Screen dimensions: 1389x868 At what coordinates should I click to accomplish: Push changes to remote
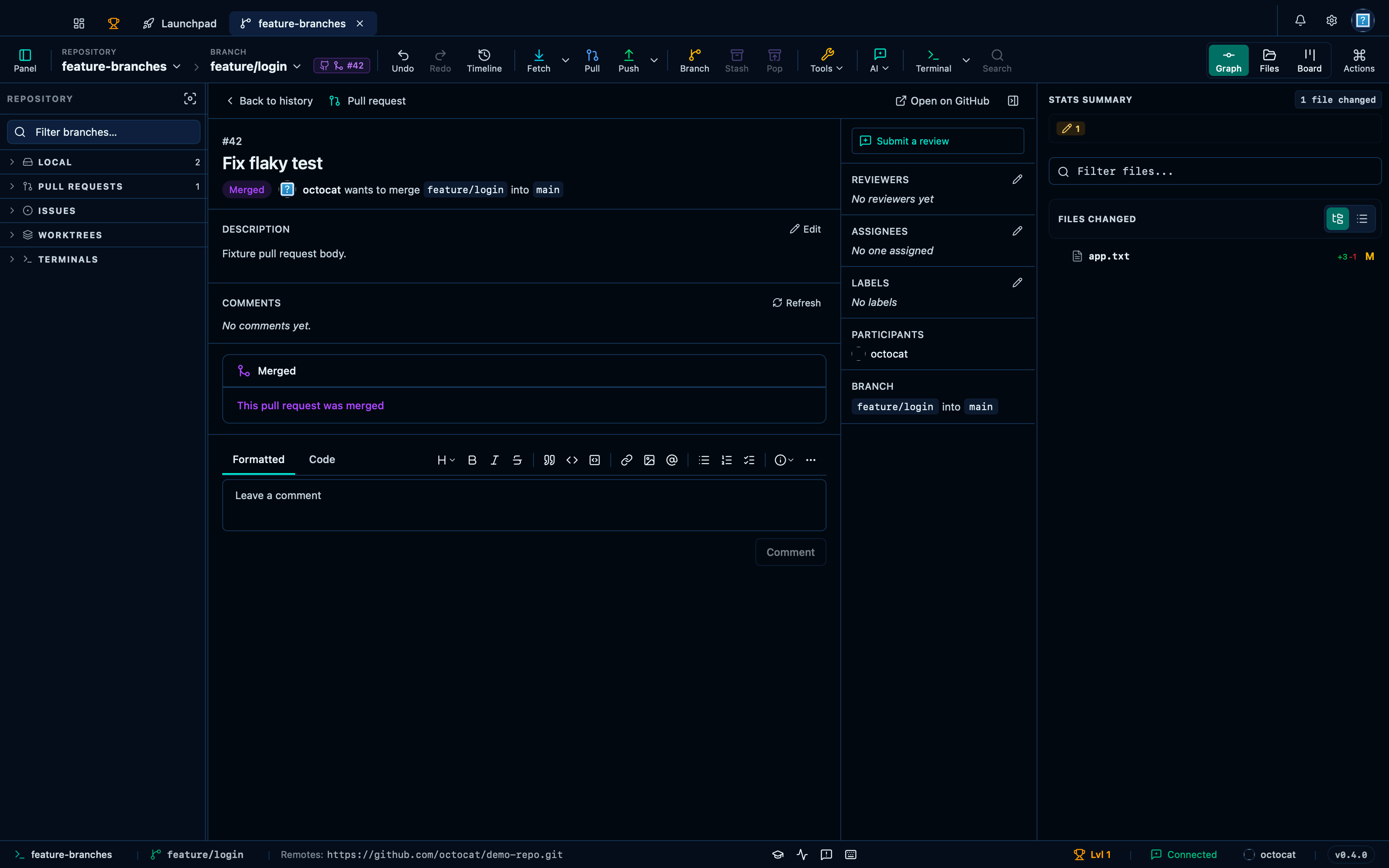coord(629,60)
